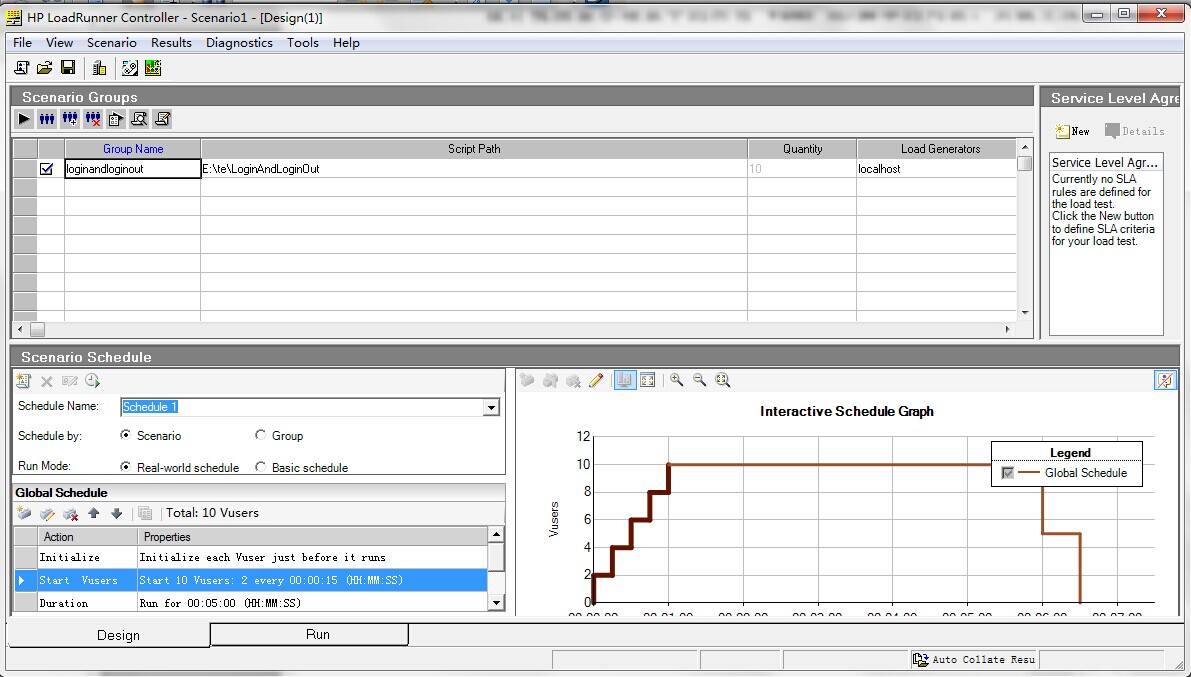Choose the Basic schedule run mode
The width and height of the screenshot is (1191, 677).
tap(261, 466)
